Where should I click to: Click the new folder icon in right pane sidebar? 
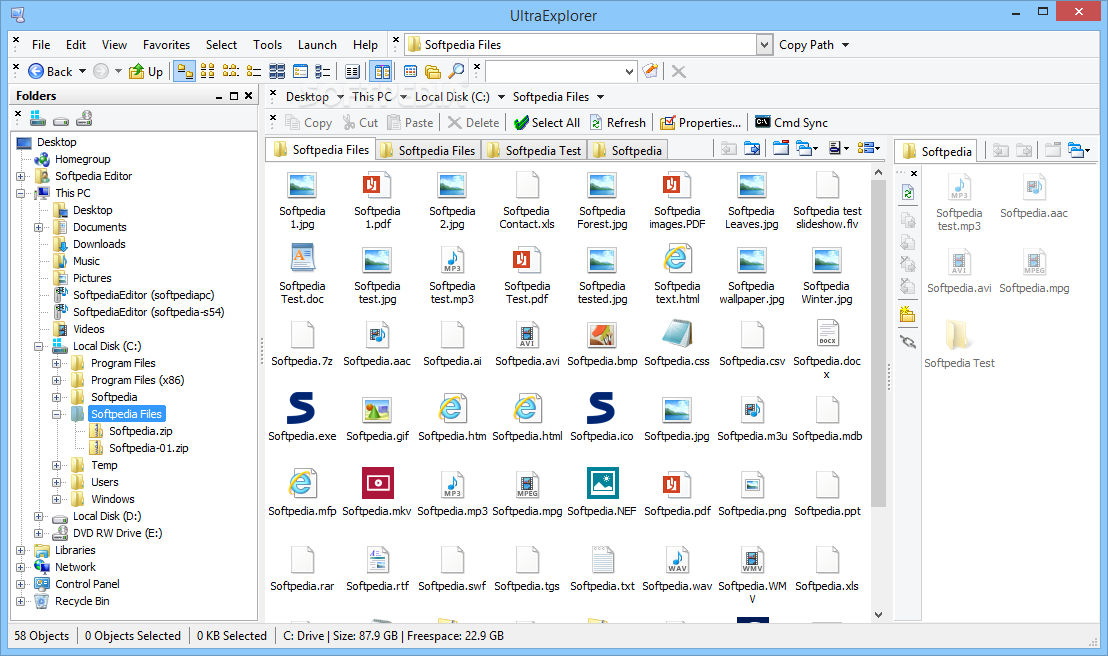point(908,314)
